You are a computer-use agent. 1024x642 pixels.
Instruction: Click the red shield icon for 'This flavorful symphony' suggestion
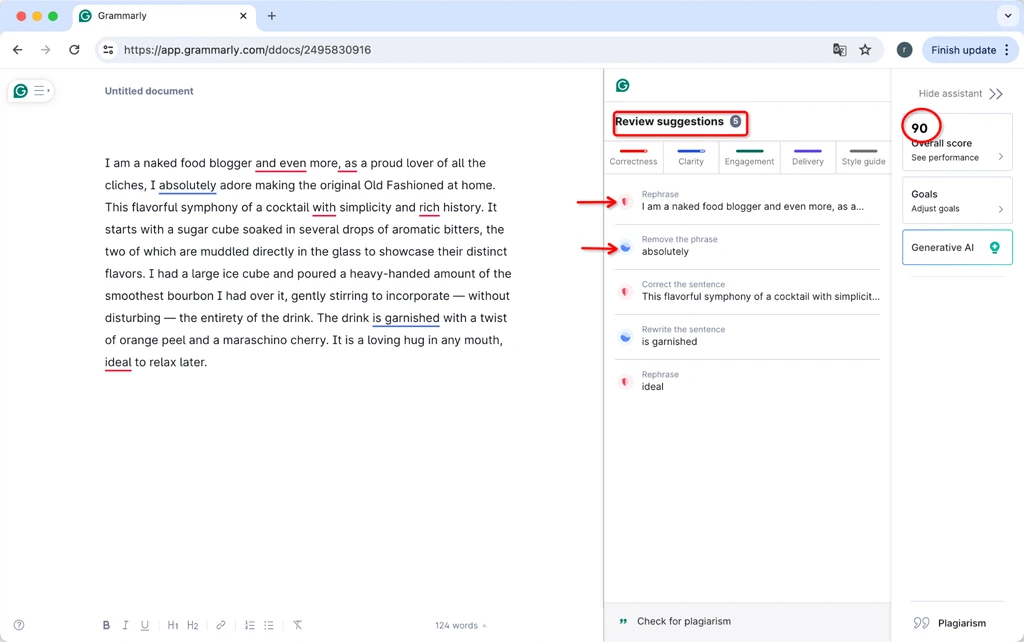click(626, 291)
